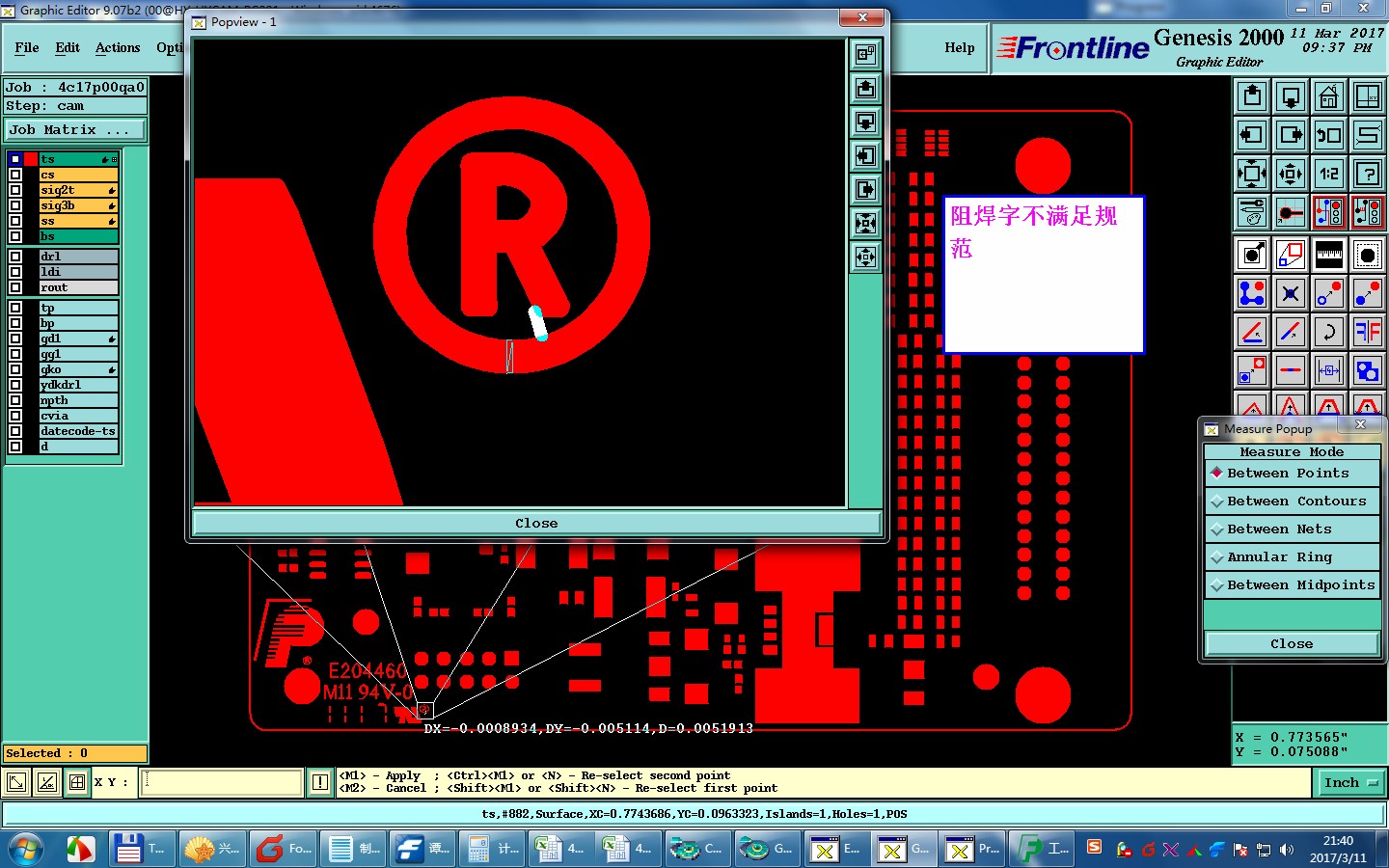
Task: Click the previous zoom icon
Action: click(x=1329, y=135)
